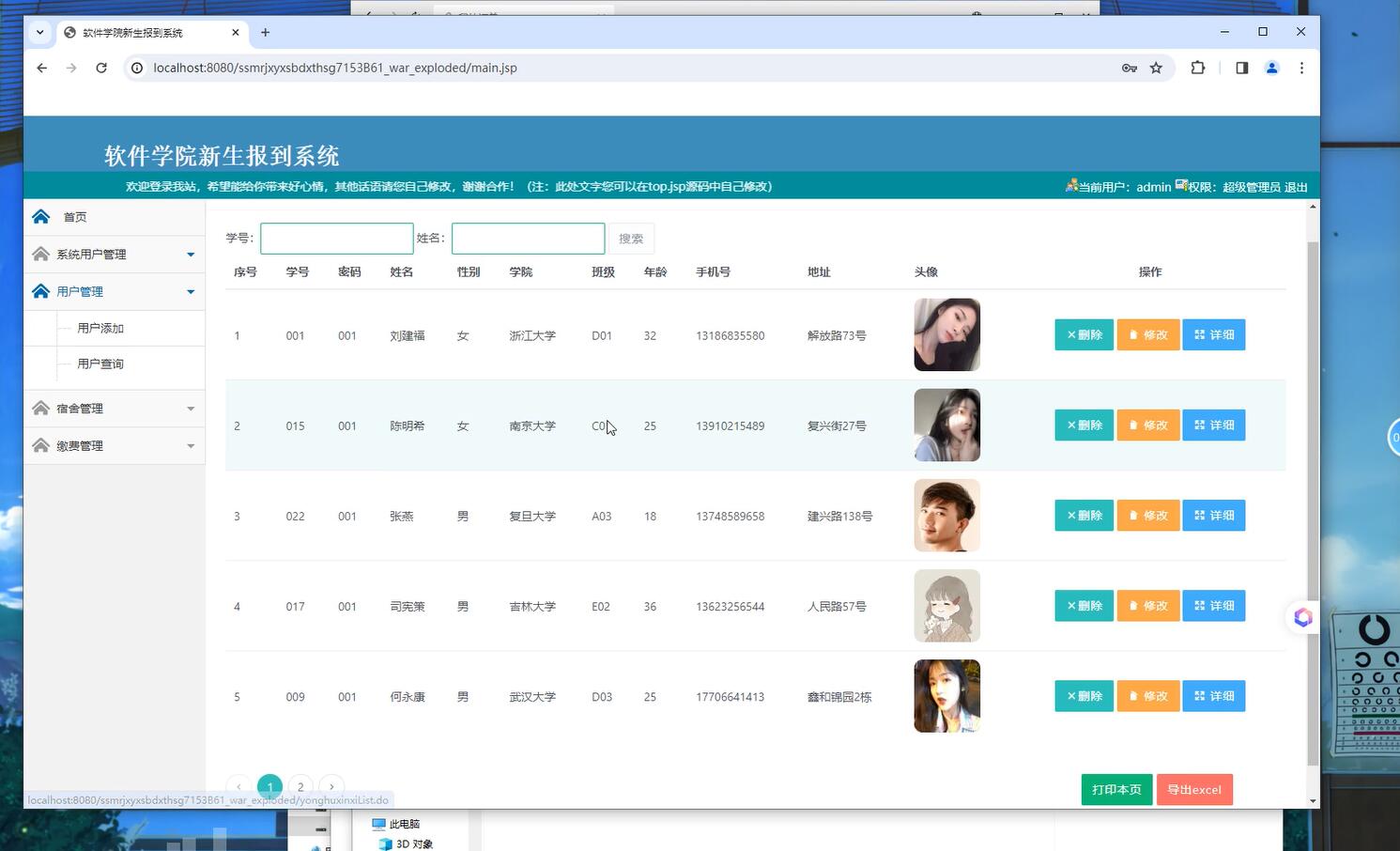
Task: Open the browser extensions puzzle icon
Action: click(x=1198, y=68)
